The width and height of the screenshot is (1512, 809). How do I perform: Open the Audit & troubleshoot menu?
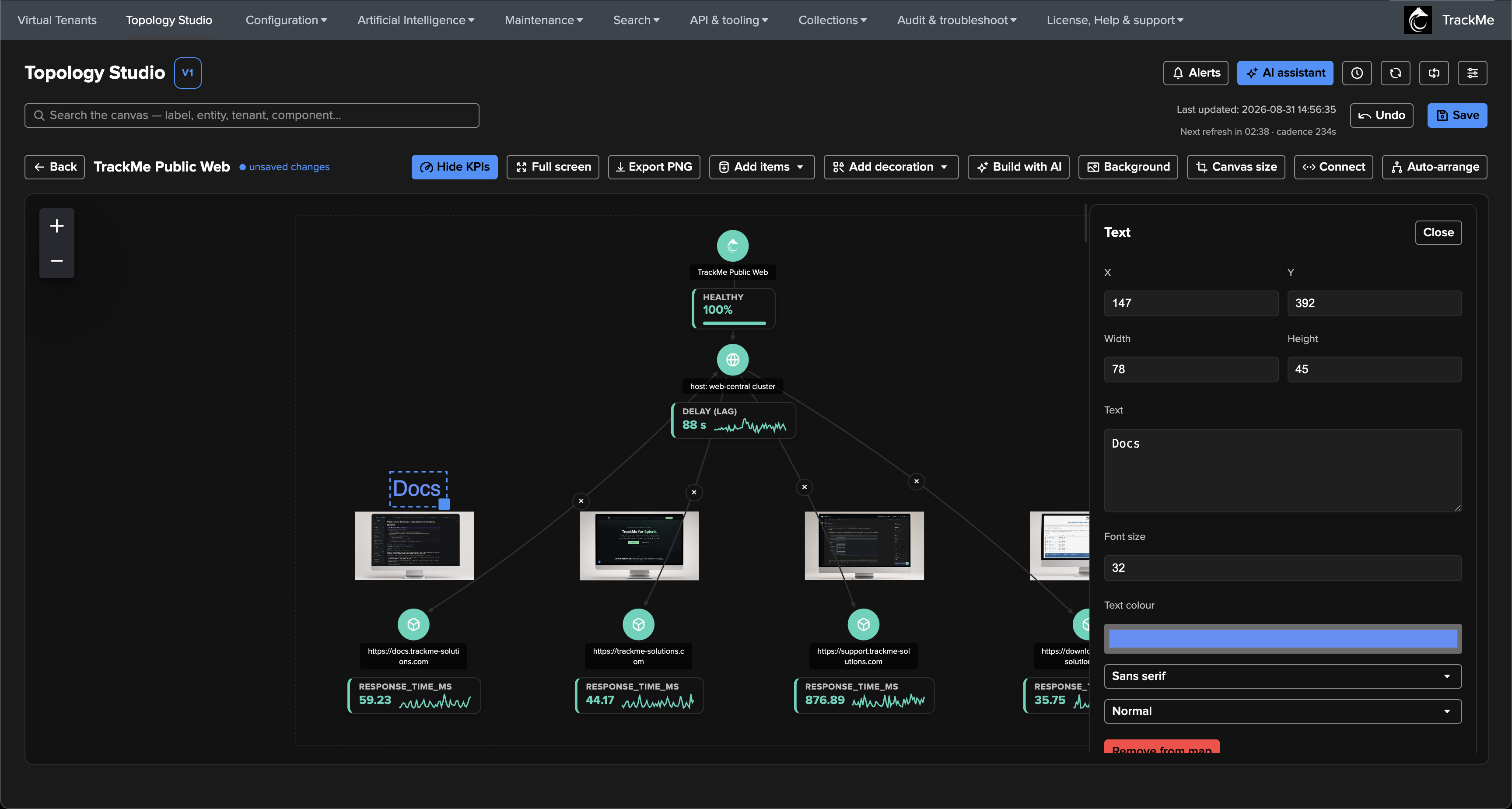pyautogui.click(x=956, y=20)
